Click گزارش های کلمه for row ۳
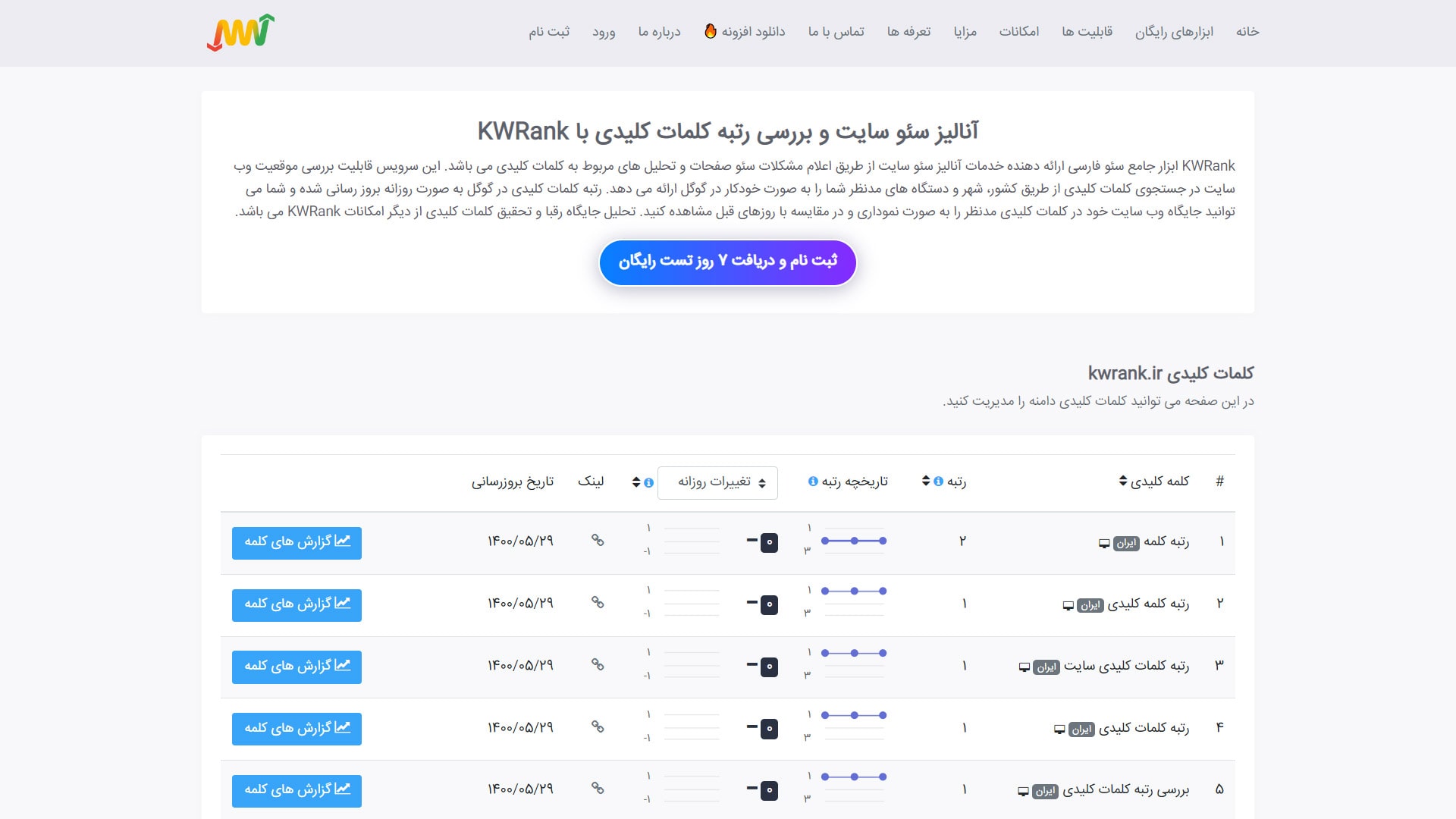The height and width of the screenshot is (819, 1456). pos(297,667)
